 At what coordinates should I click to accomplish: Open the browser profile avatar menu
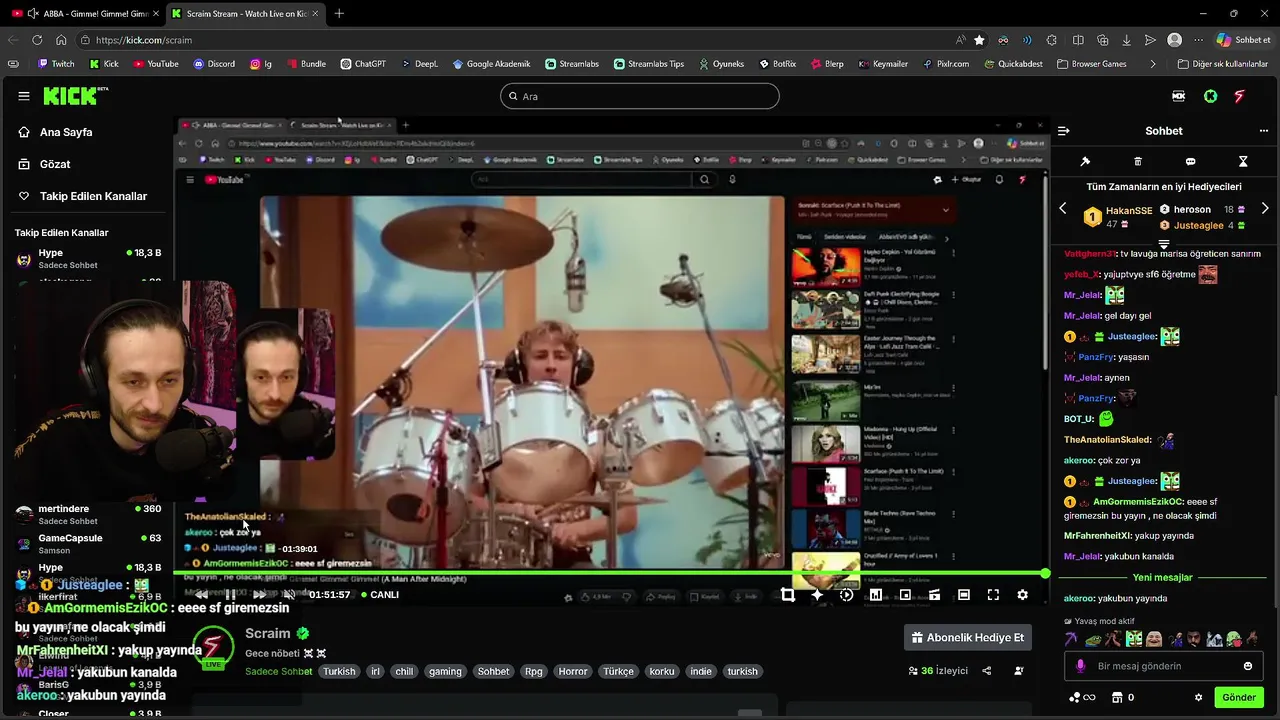point(1175,40)
